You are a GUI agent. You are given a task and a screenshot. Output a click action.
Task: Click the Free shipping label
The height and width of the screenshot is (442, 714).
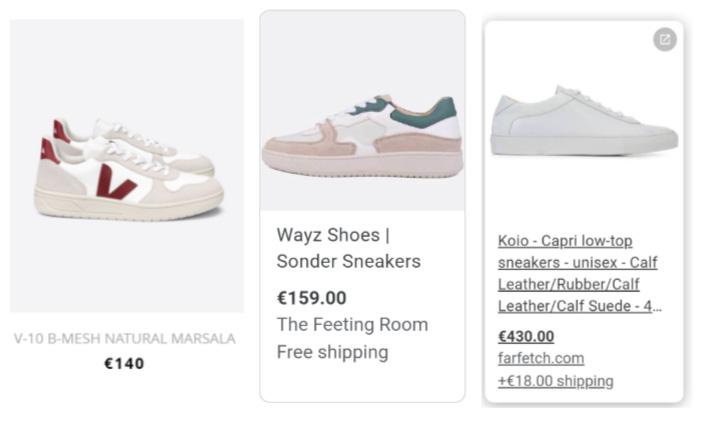click(332, 352)
